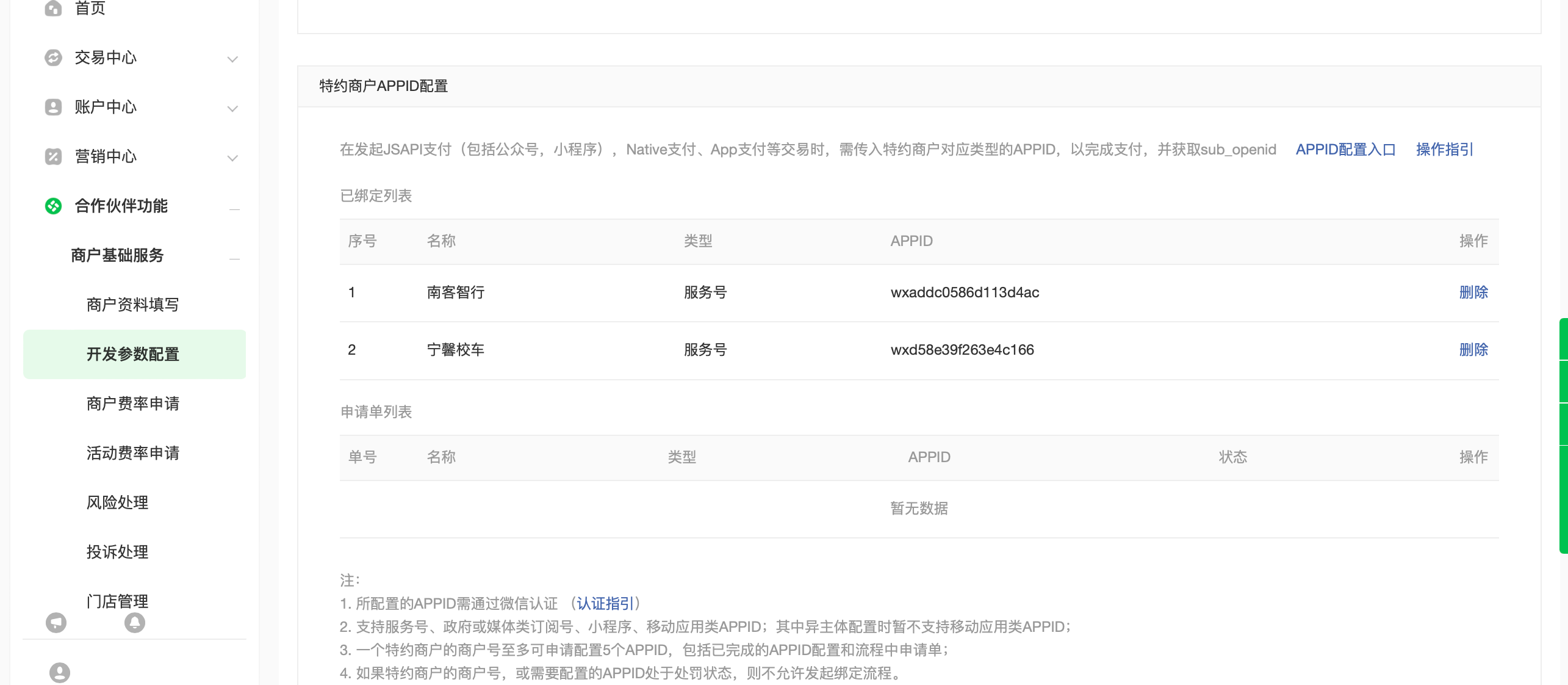Open the APPID配置入口 link
1568x685 pixels.
coord(1345,150)
